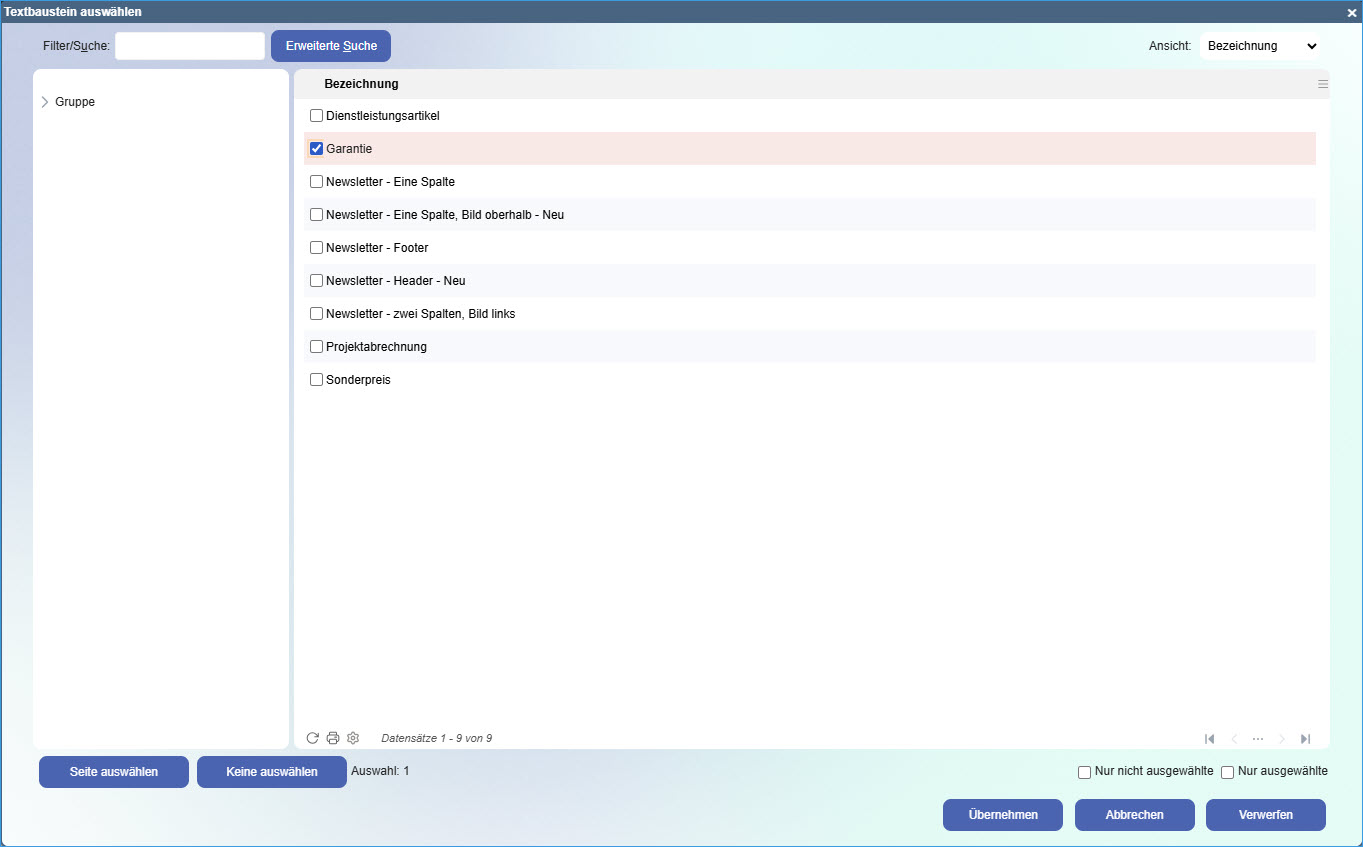Open the Ansicht dropdown
1363x847 pixels.
(1261, 46)
